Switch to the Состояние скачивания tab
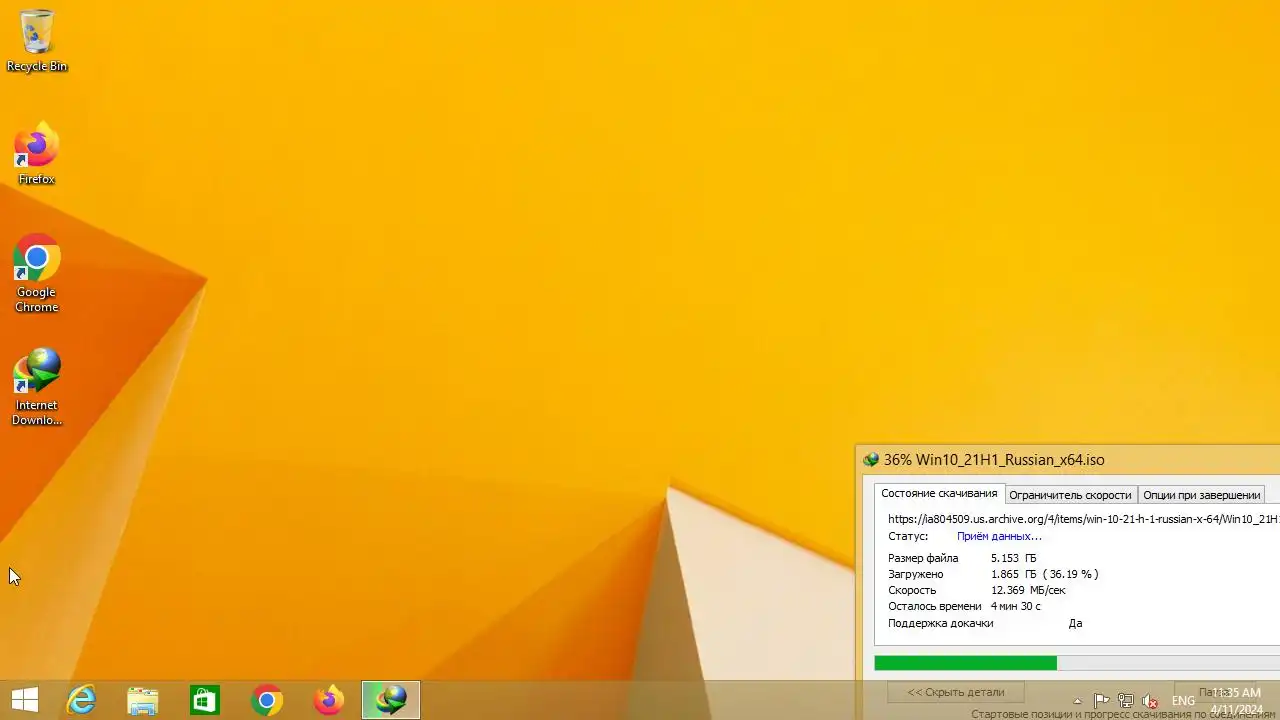 [x=939, y=494]
